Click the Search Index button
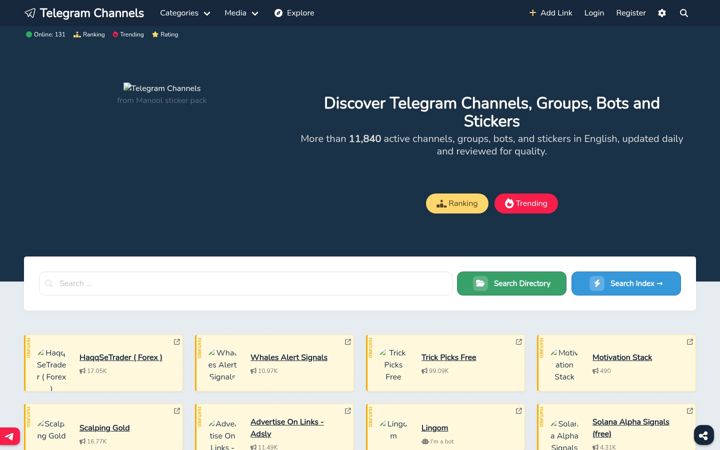 [626, 283]
